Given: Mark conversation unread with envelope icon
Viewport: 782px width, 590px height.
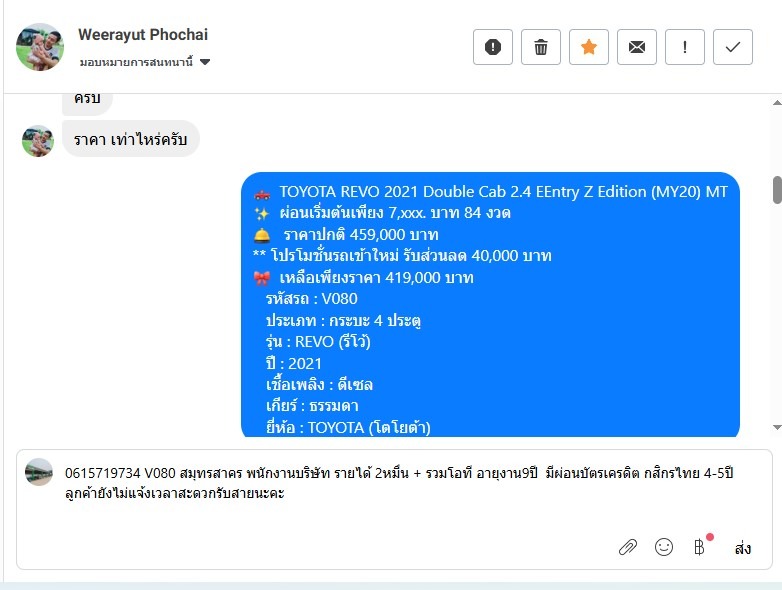Looking at the screenshot, I should pos(636,47).
